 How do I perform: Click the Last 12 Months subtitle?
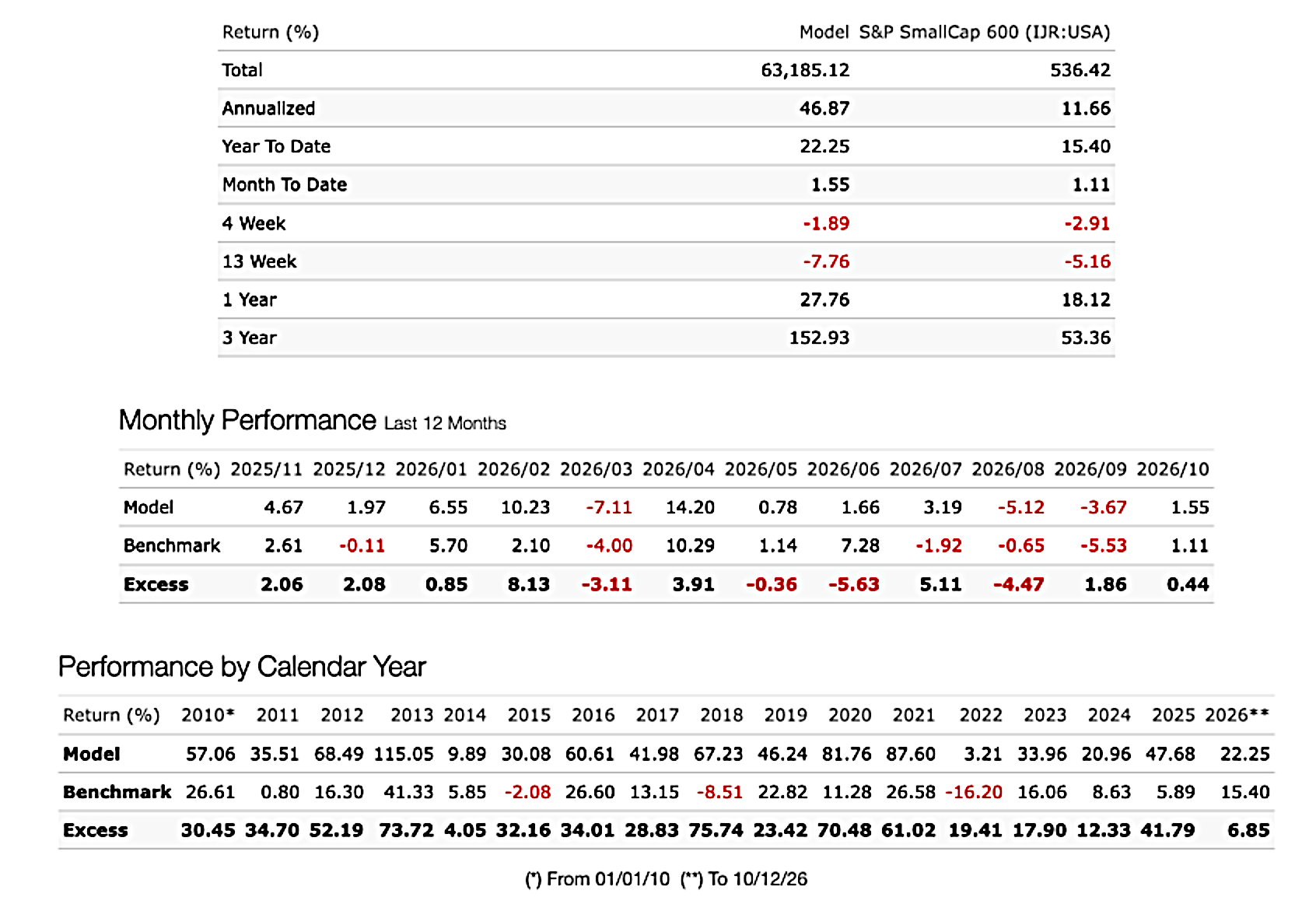coord(445,423)
